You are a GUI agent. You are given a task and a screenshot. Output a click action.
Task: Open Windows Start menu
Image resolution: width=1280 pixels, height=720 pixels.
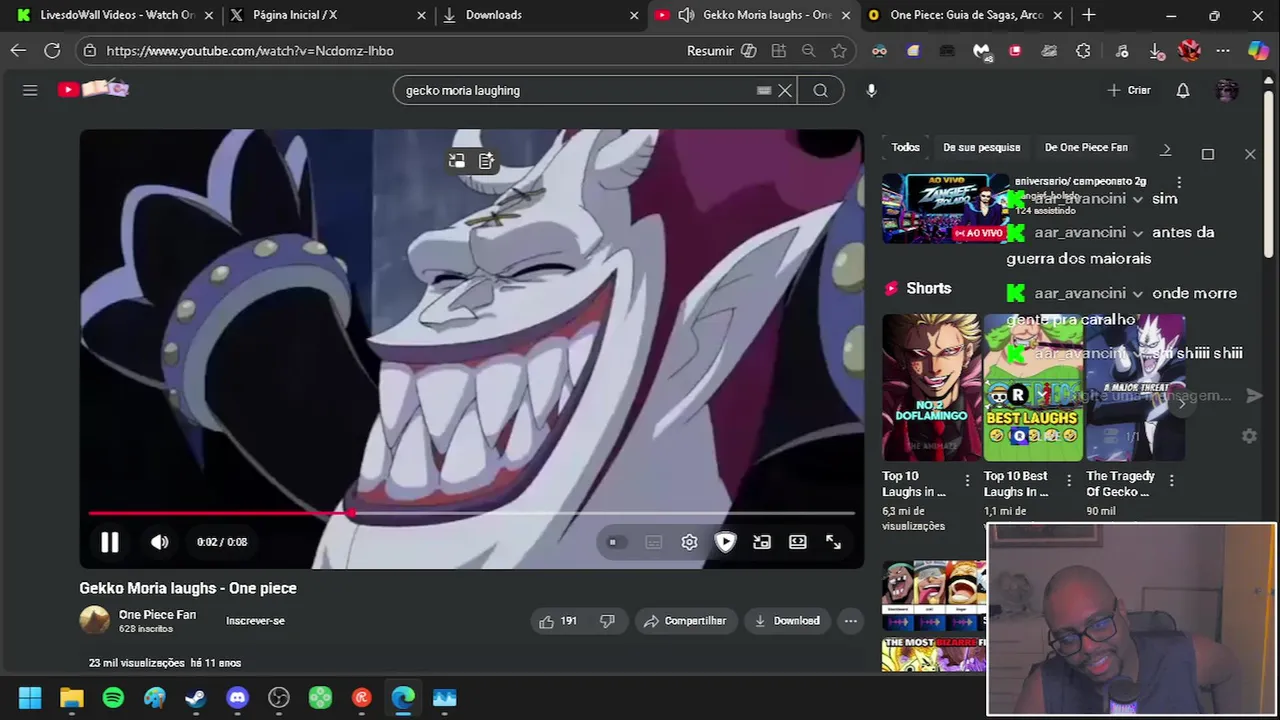pyautogui.click(x=30, y=698)
